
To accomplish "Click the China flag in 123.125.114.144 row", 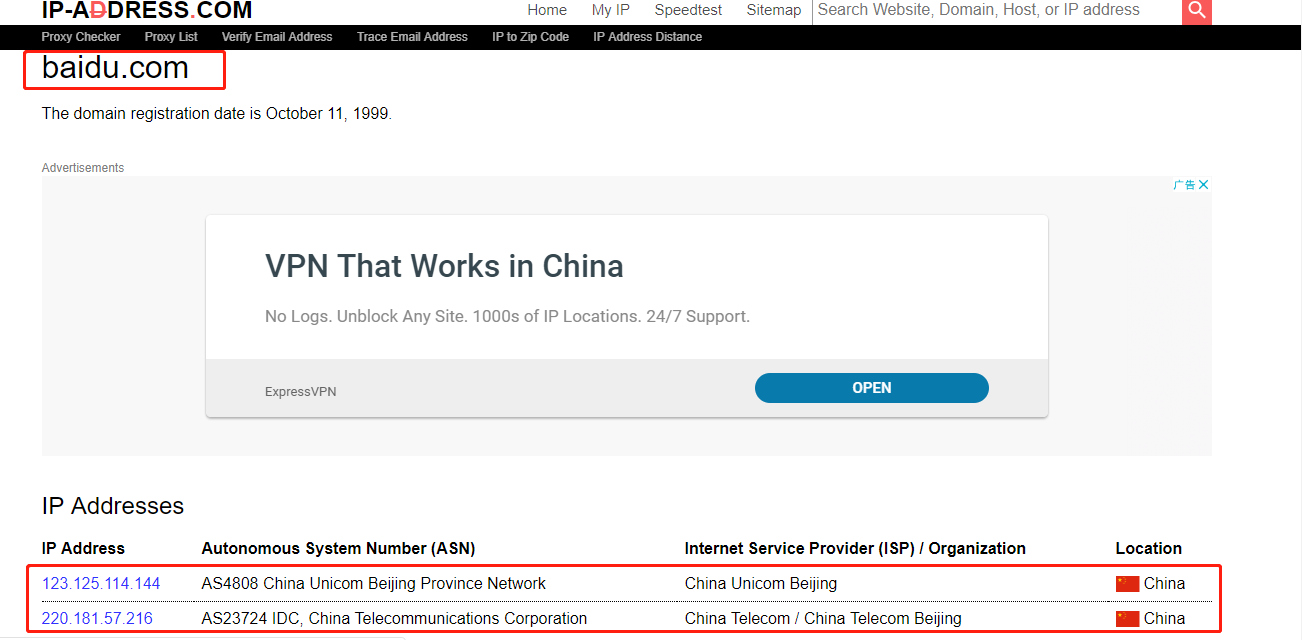I will click(x=1127, y=584).
